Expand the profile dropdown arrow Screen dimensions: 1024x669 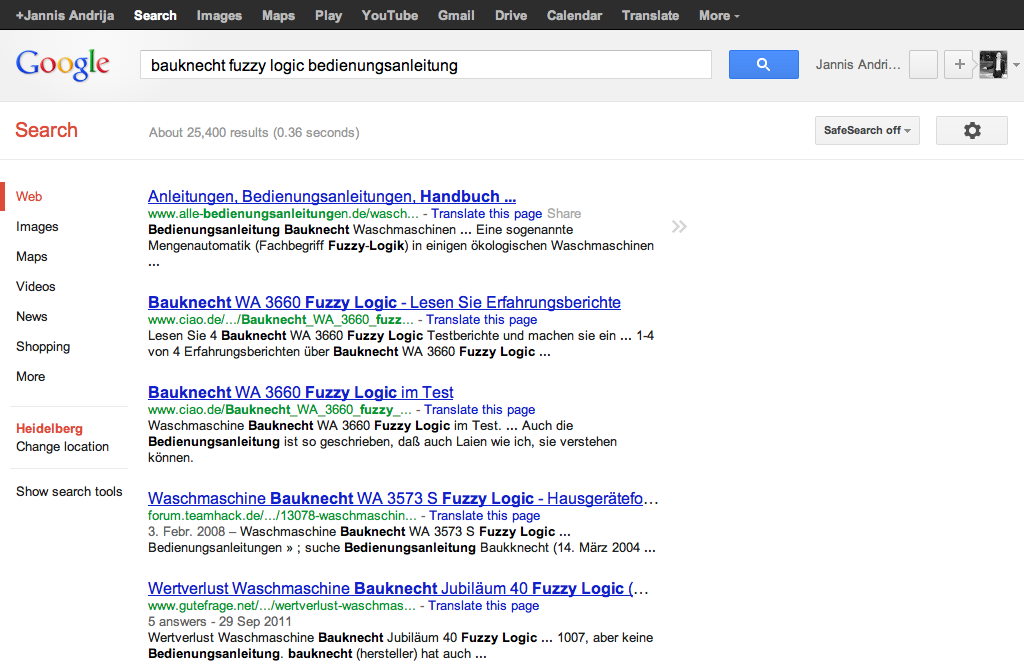click(x=1016, y=65)
